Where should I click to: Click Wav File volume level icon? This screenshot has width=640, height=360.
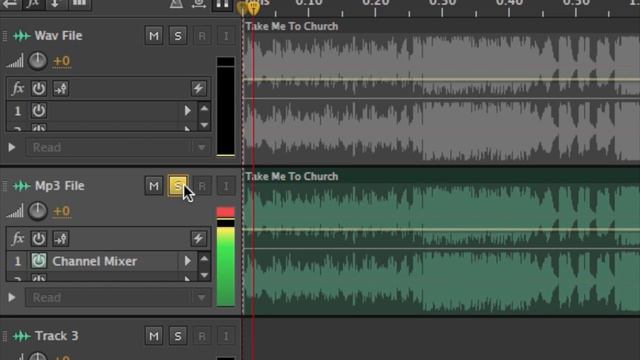pyautogui.click(x=15, y=61)
